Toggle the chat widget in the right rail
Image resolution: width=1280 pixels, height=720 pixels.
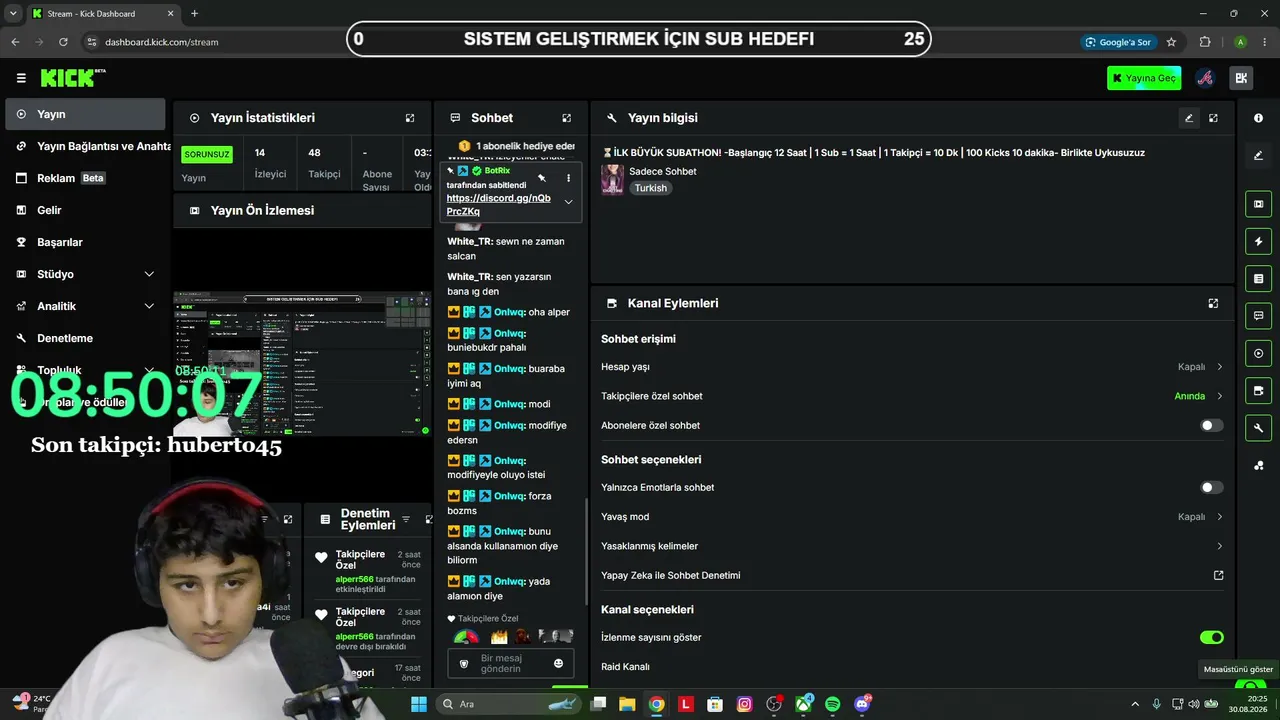click(1258, 316)
